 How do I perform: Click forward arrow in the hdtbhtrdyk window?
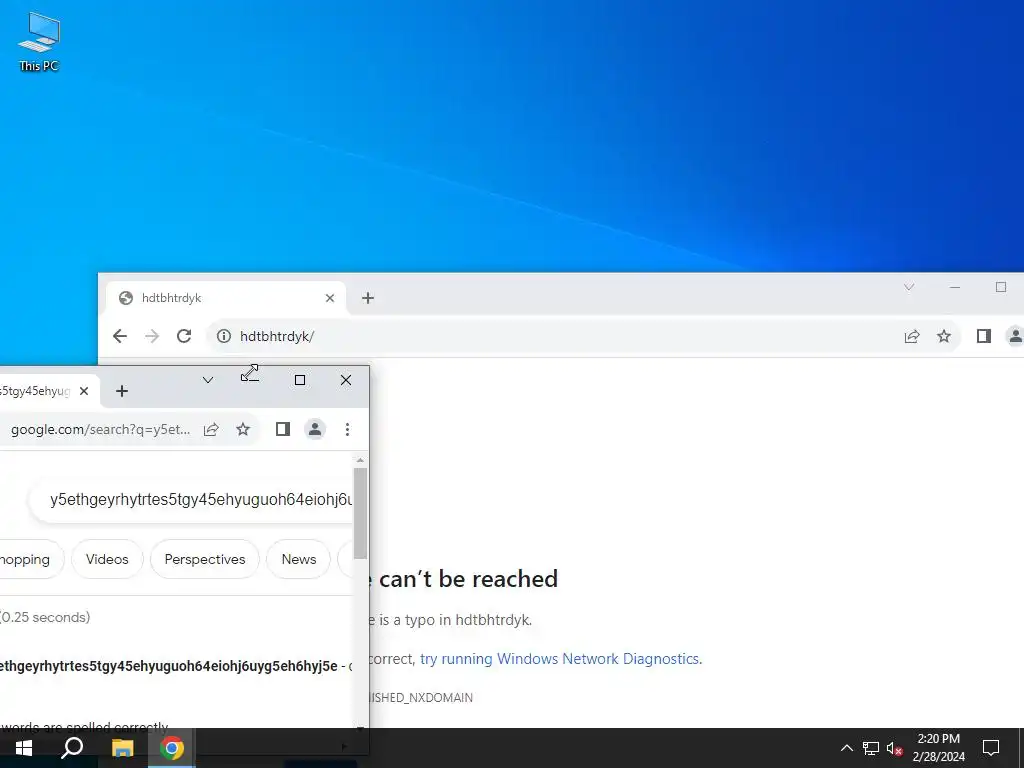tap(152, 336)
